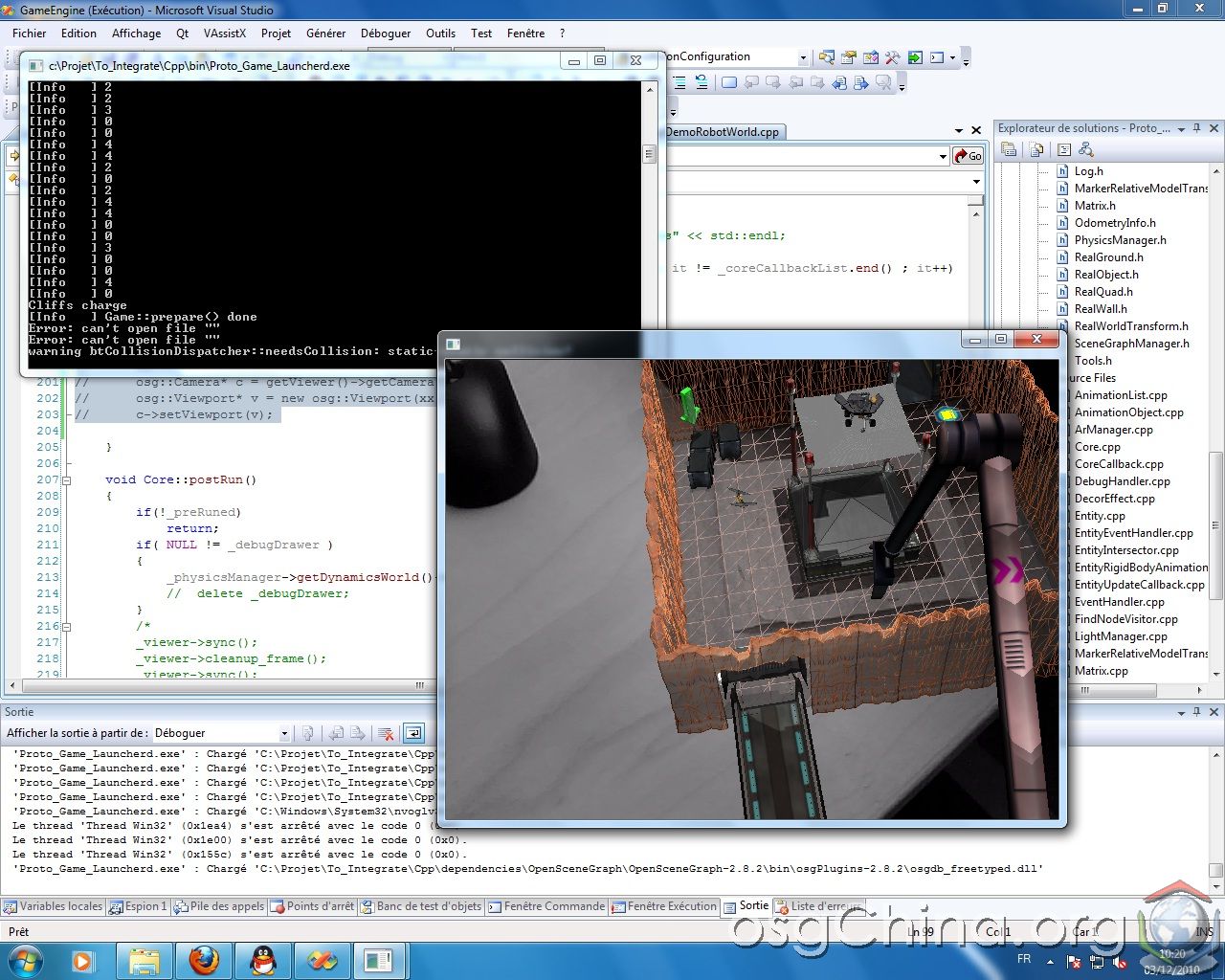The height and width of the screenshot is (980, 1225).
Task: Open Banc de test d'objets tab
Action: (x=421, y=905)
